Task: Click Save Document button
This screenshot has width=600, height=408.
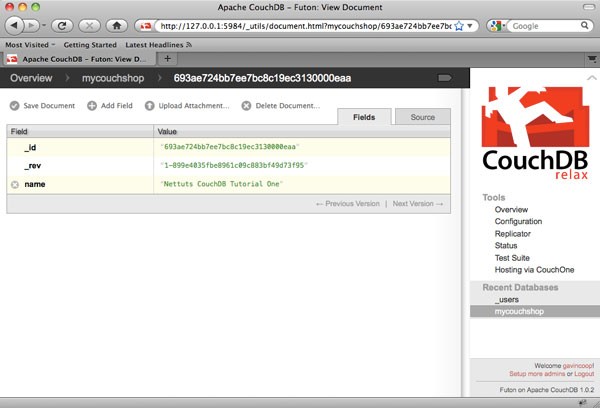Action: pyautogui.click(x=42, y=106)
